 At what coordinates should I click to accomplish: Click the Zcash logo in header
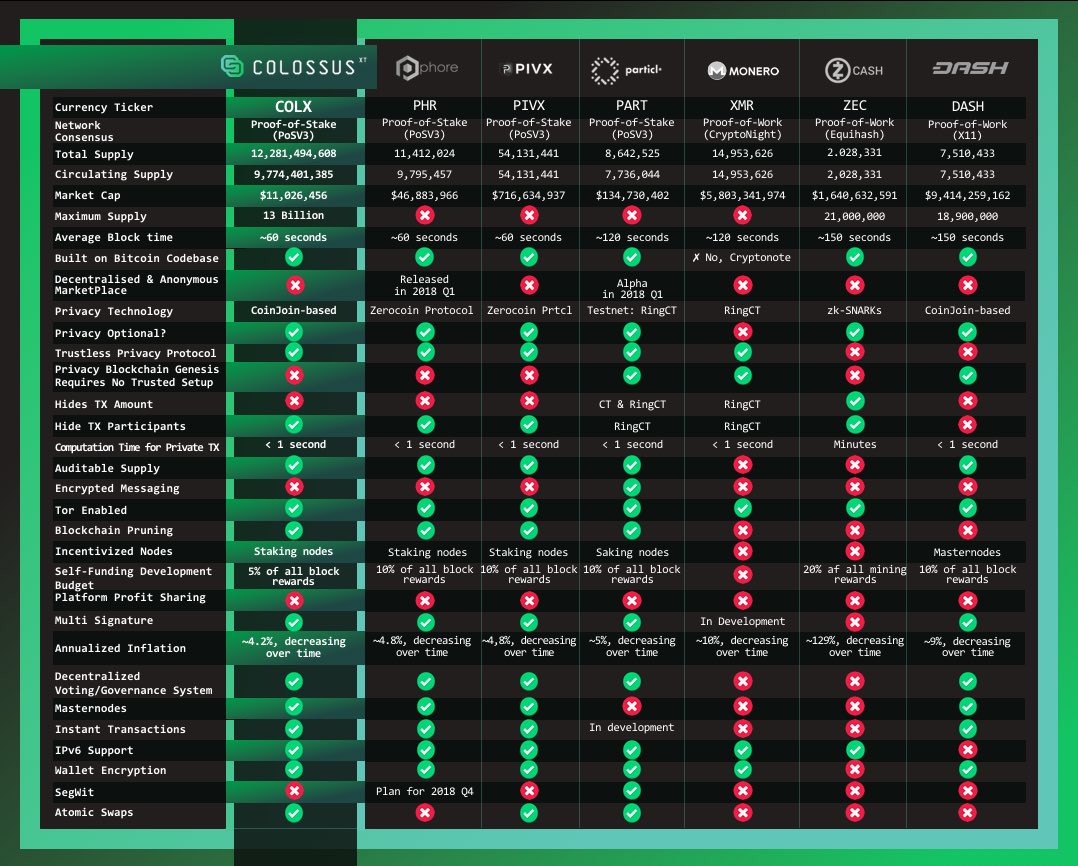(854, 70)
